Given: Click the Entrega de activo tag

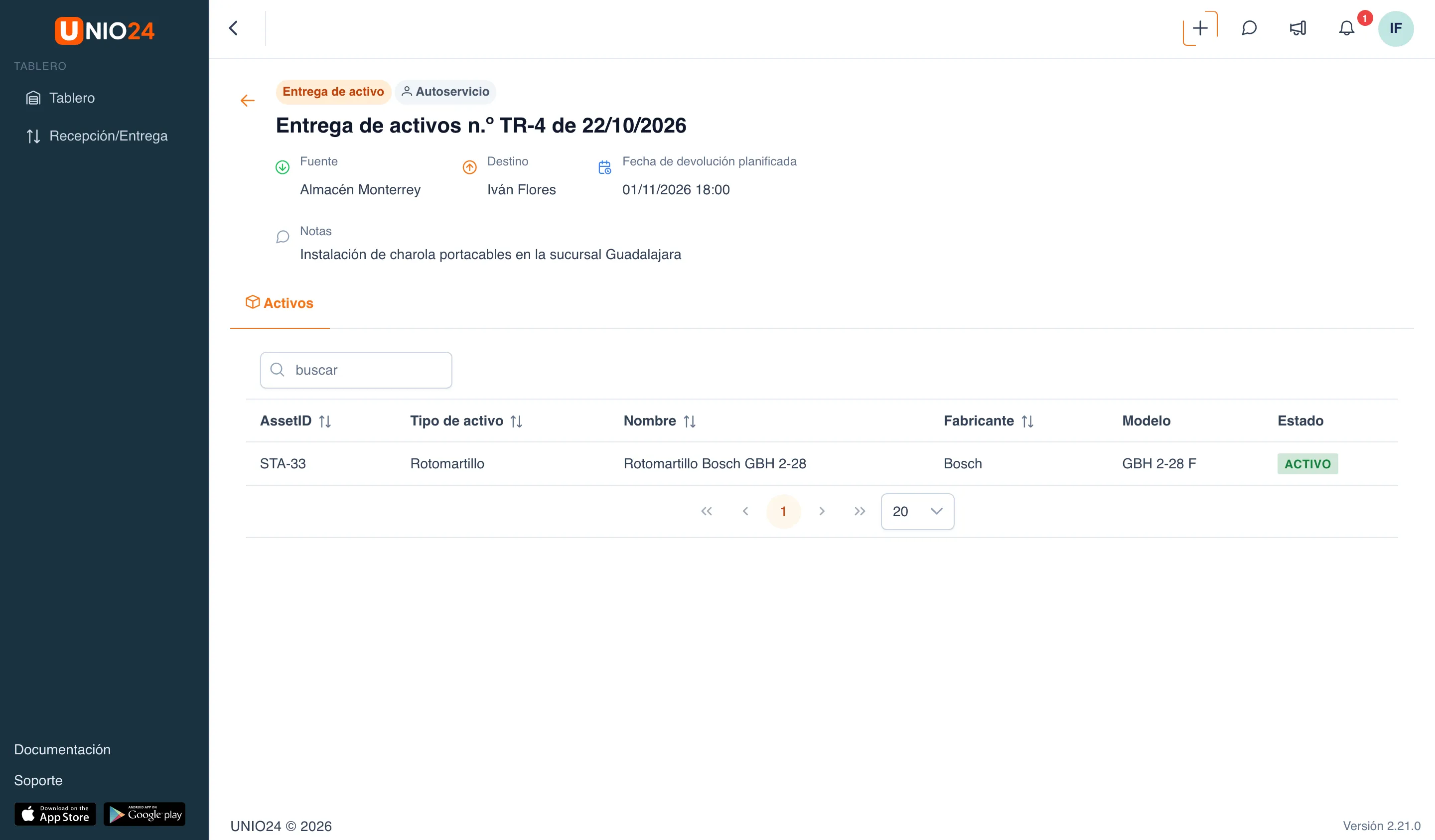Looking at the screenshot, I should (333, 92).
